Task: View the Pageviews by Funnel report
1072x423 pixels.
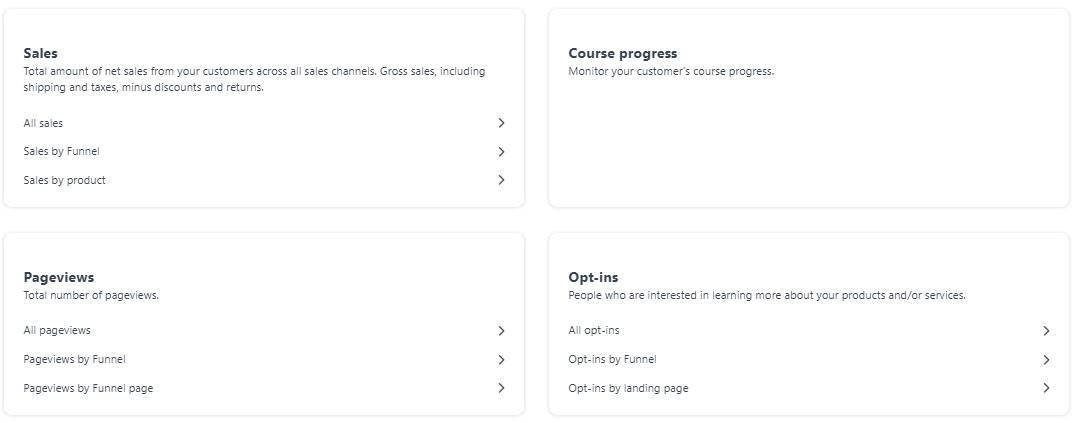Action: (x=74, y=359)
